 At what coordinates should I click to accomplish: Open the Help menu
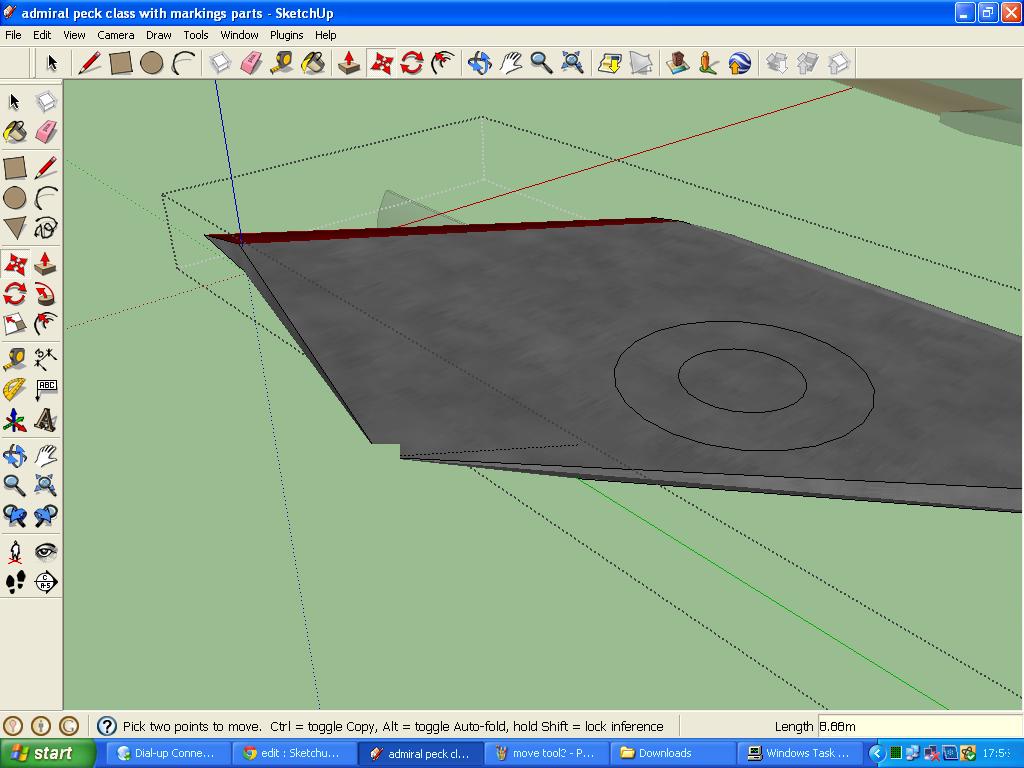click(325, 35)
